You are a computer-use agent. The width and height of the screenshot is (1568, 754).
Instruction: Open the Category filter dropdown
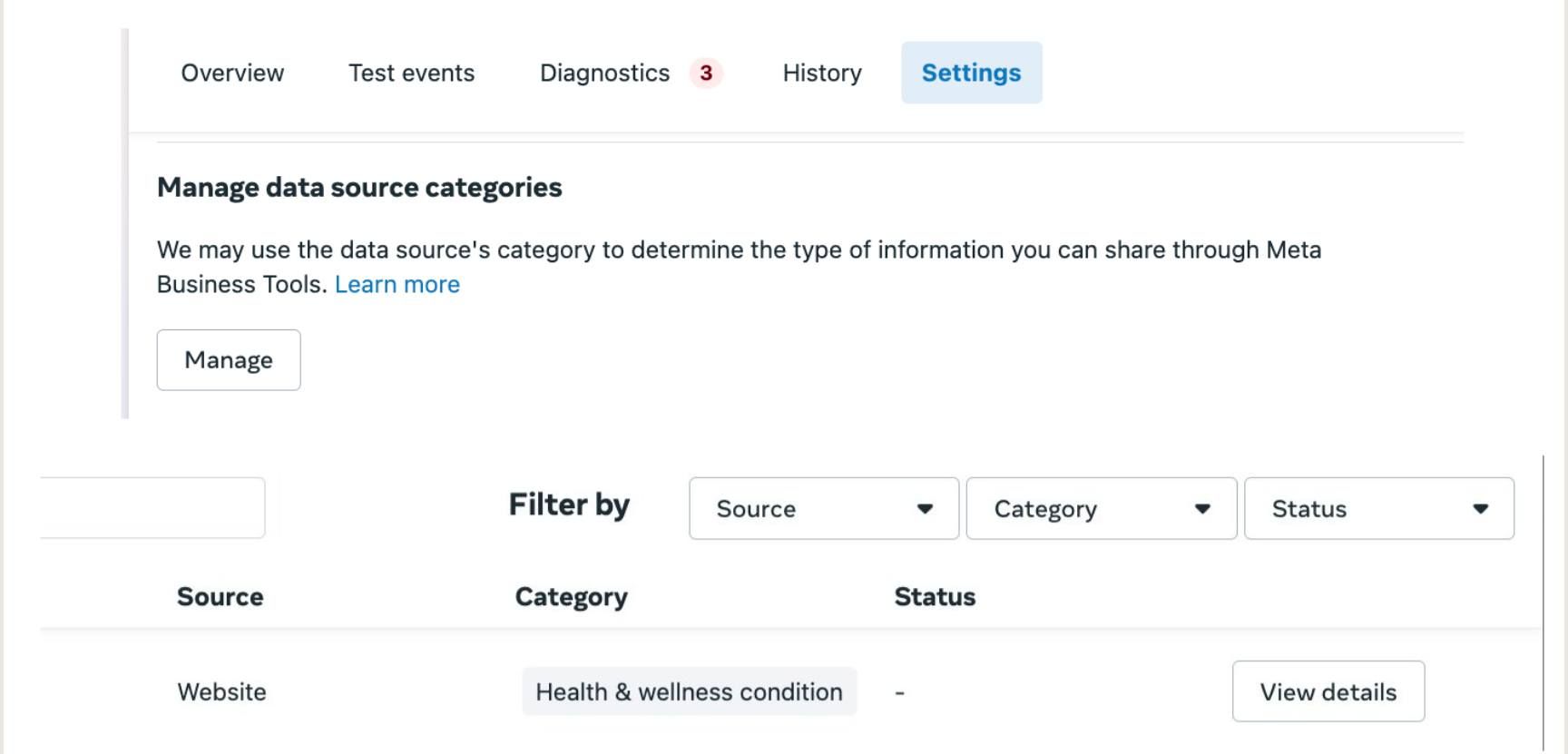[1101, 508]
